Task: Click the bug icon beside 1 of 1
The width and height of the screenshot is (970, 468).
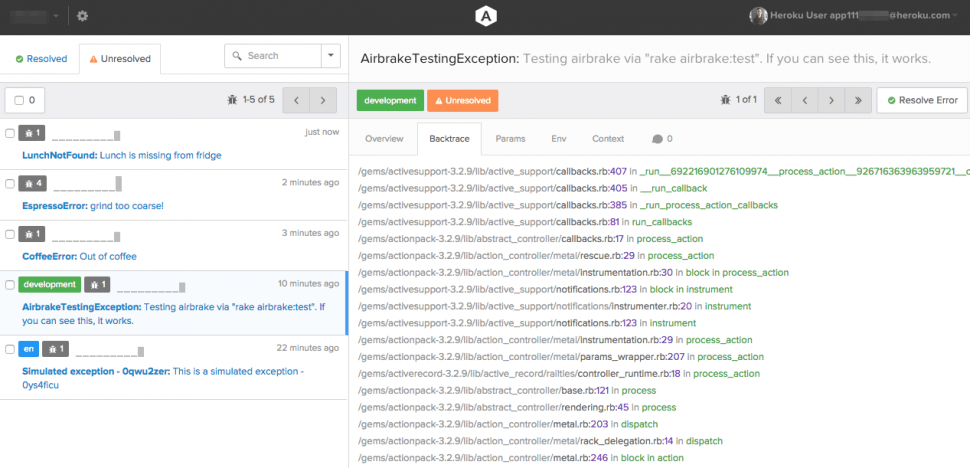Action: [x=726, y=100]
